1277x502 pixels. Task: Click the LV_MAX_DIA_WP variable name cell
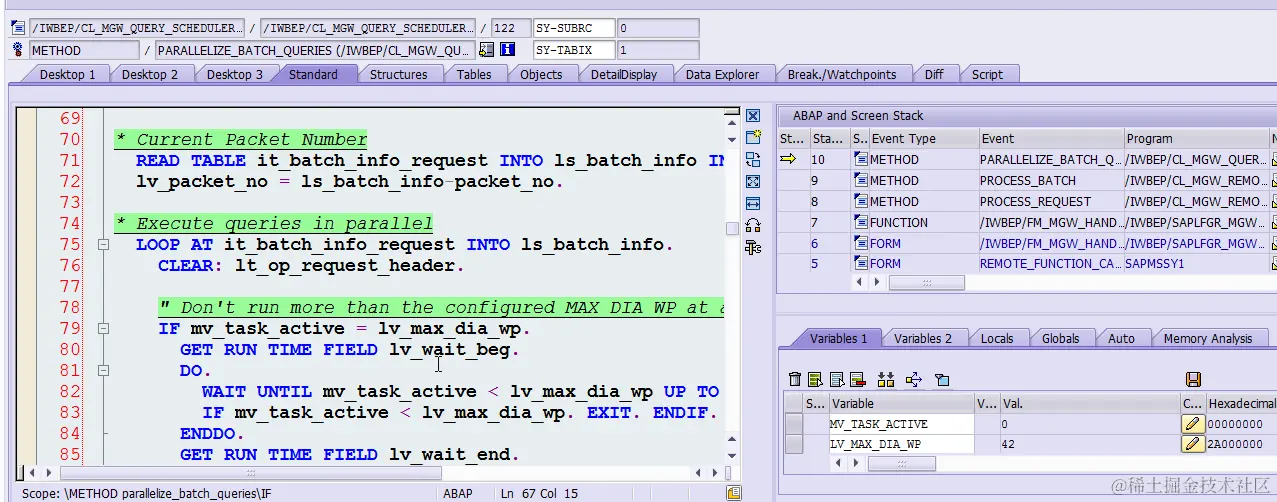tap(901, 444)
